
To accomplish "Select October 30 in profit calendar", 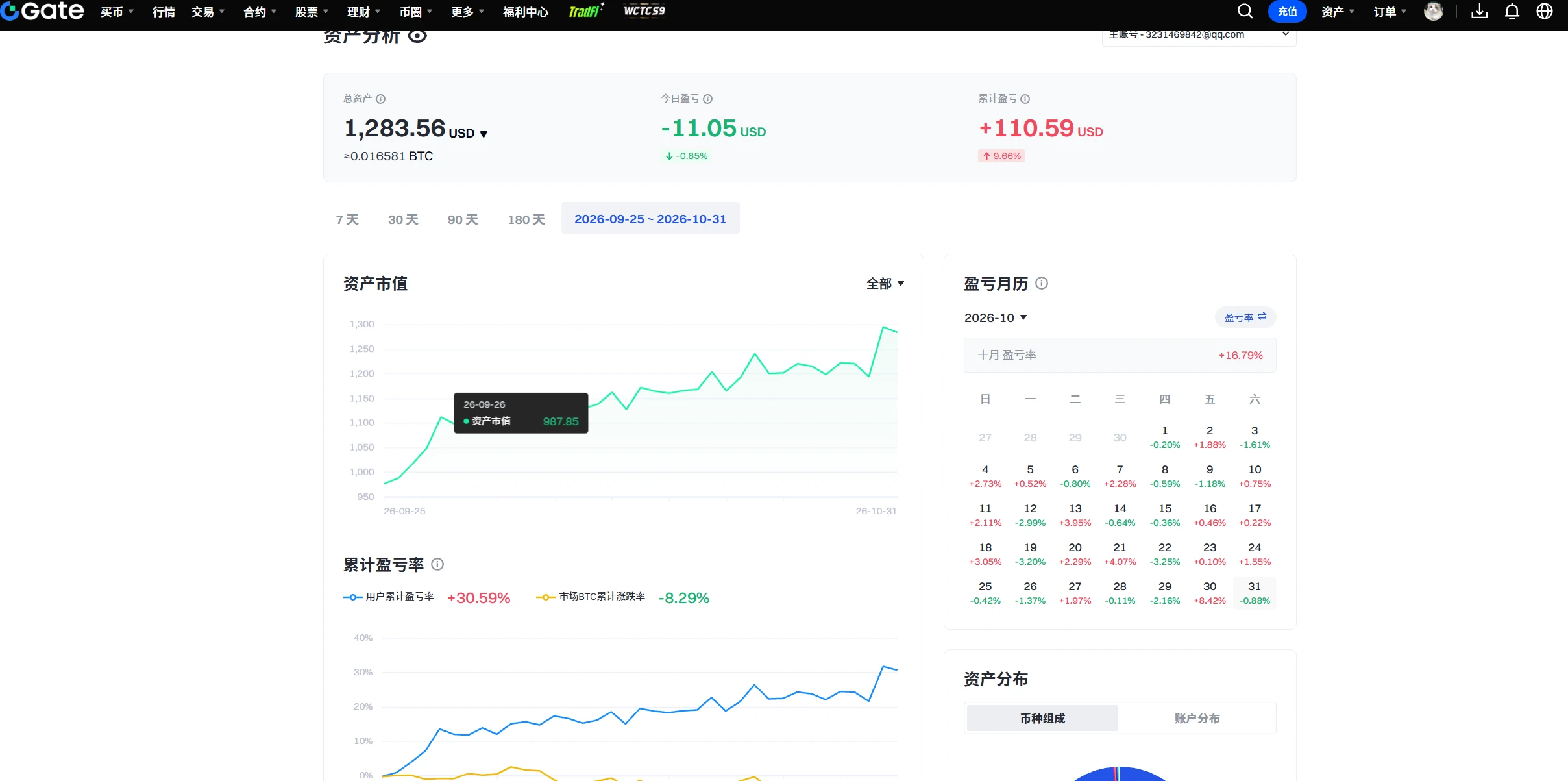I will point(1210,593).
